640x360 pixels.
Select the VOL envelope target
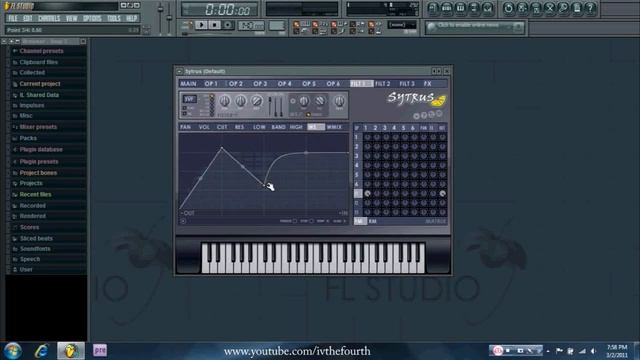(204, 127)
